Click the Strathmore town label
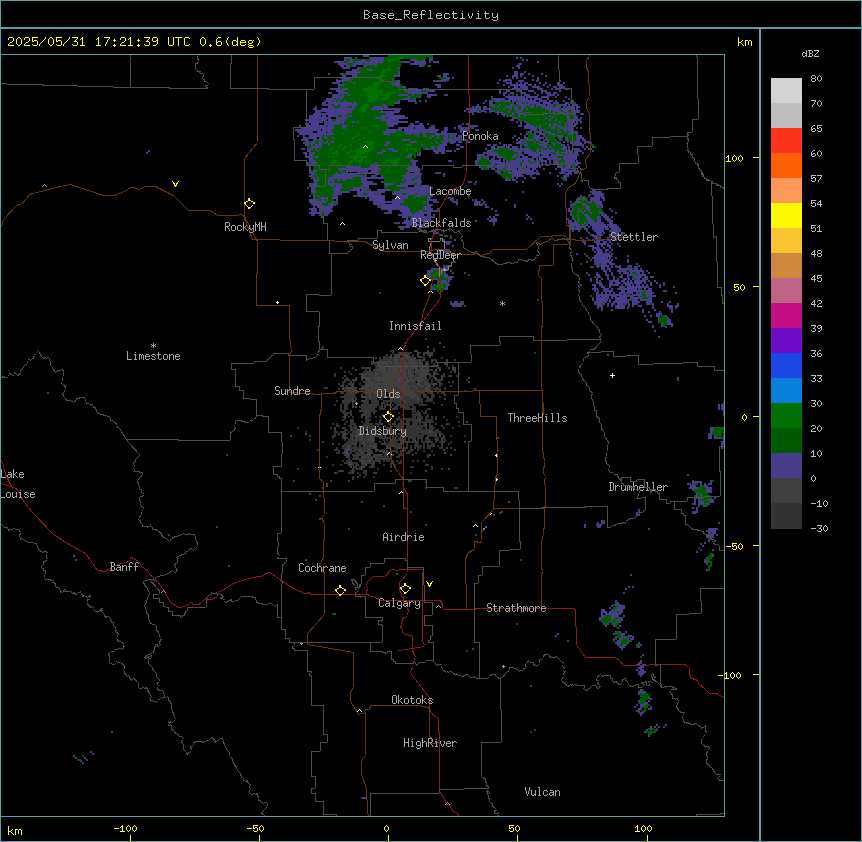Screen dimensions: 862x842 click(516, 608)
